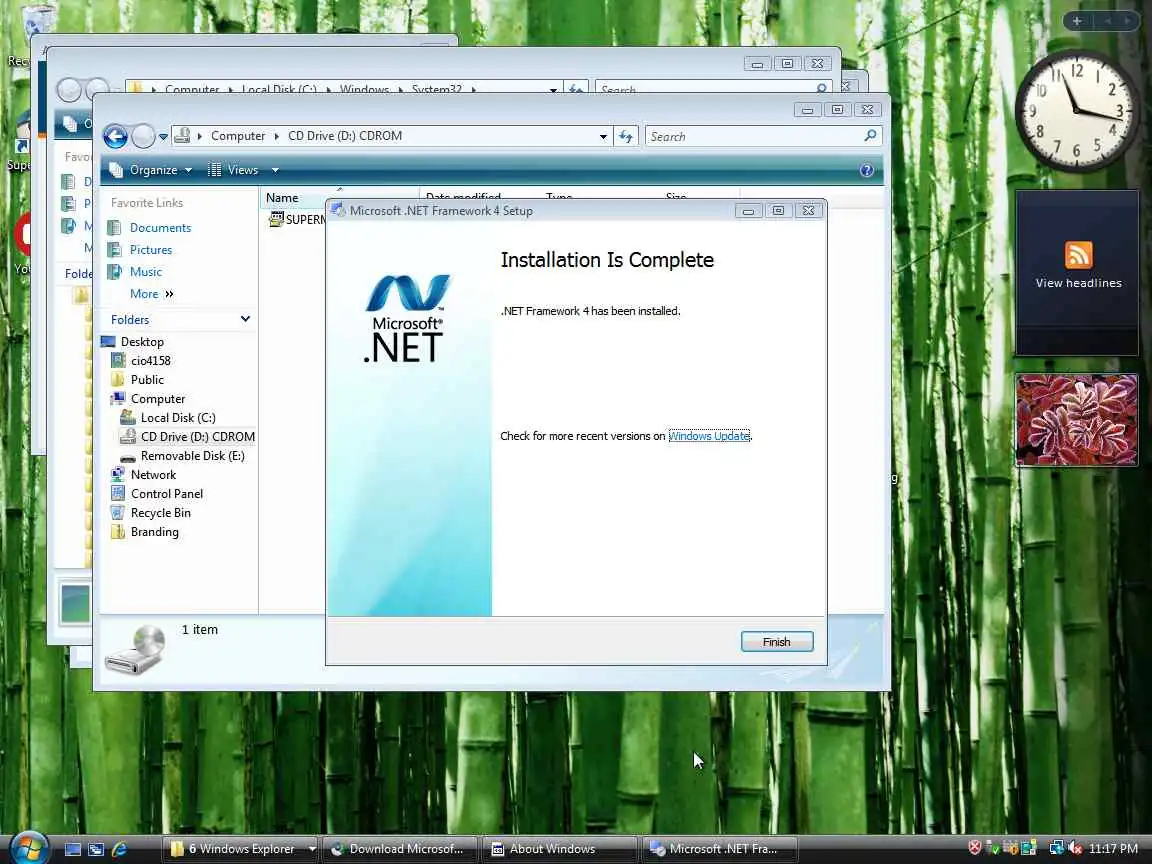Click Computer in the address breadcrumb

[x=237, y=136]
